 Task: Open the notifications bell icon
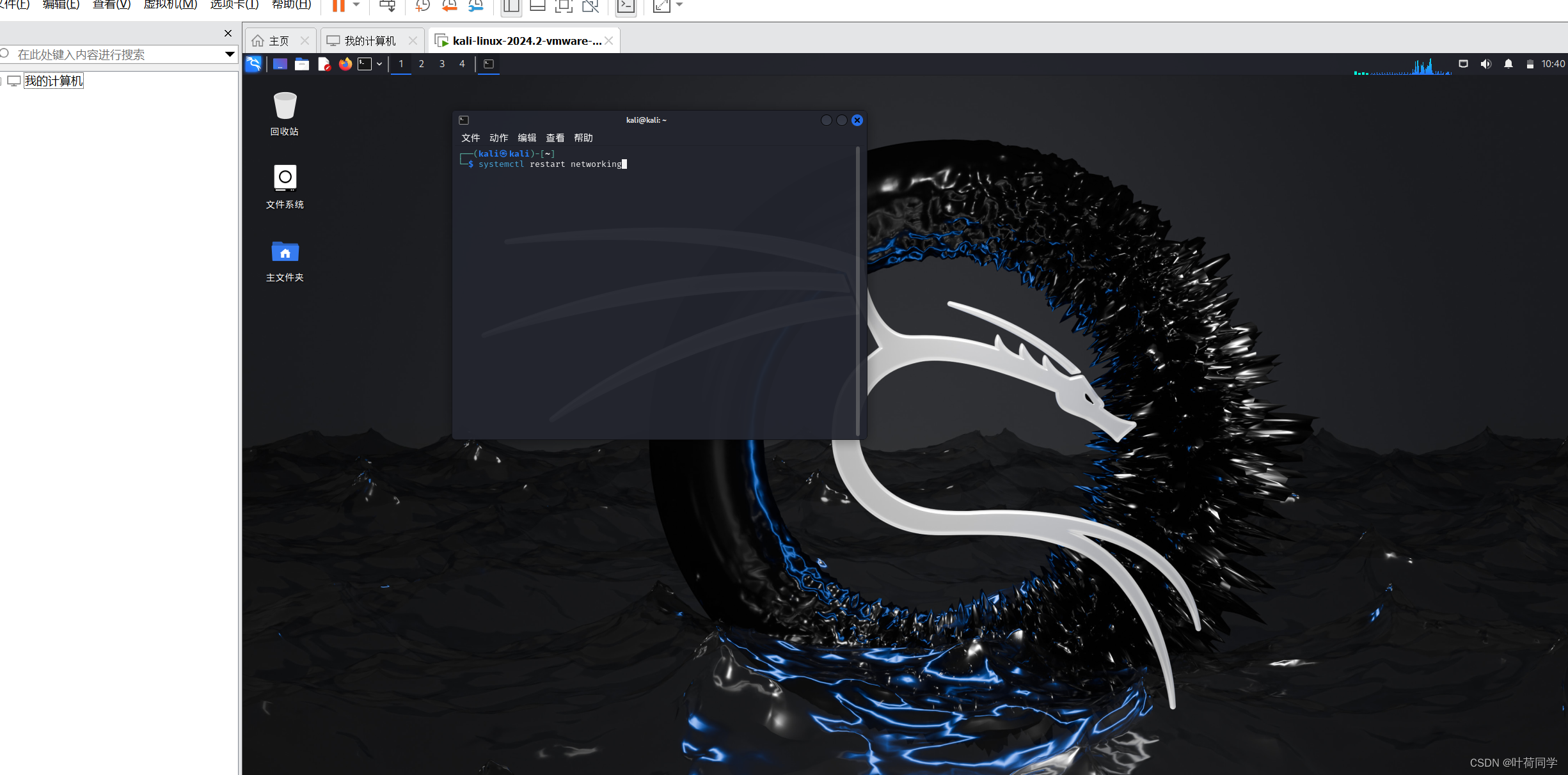[1509, 64]
